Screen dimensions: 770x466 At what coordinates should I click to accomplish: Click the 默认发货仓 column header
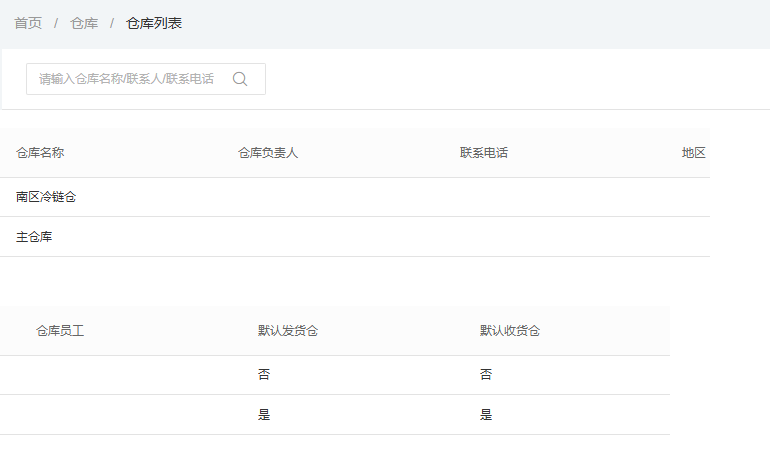point(288,330)
